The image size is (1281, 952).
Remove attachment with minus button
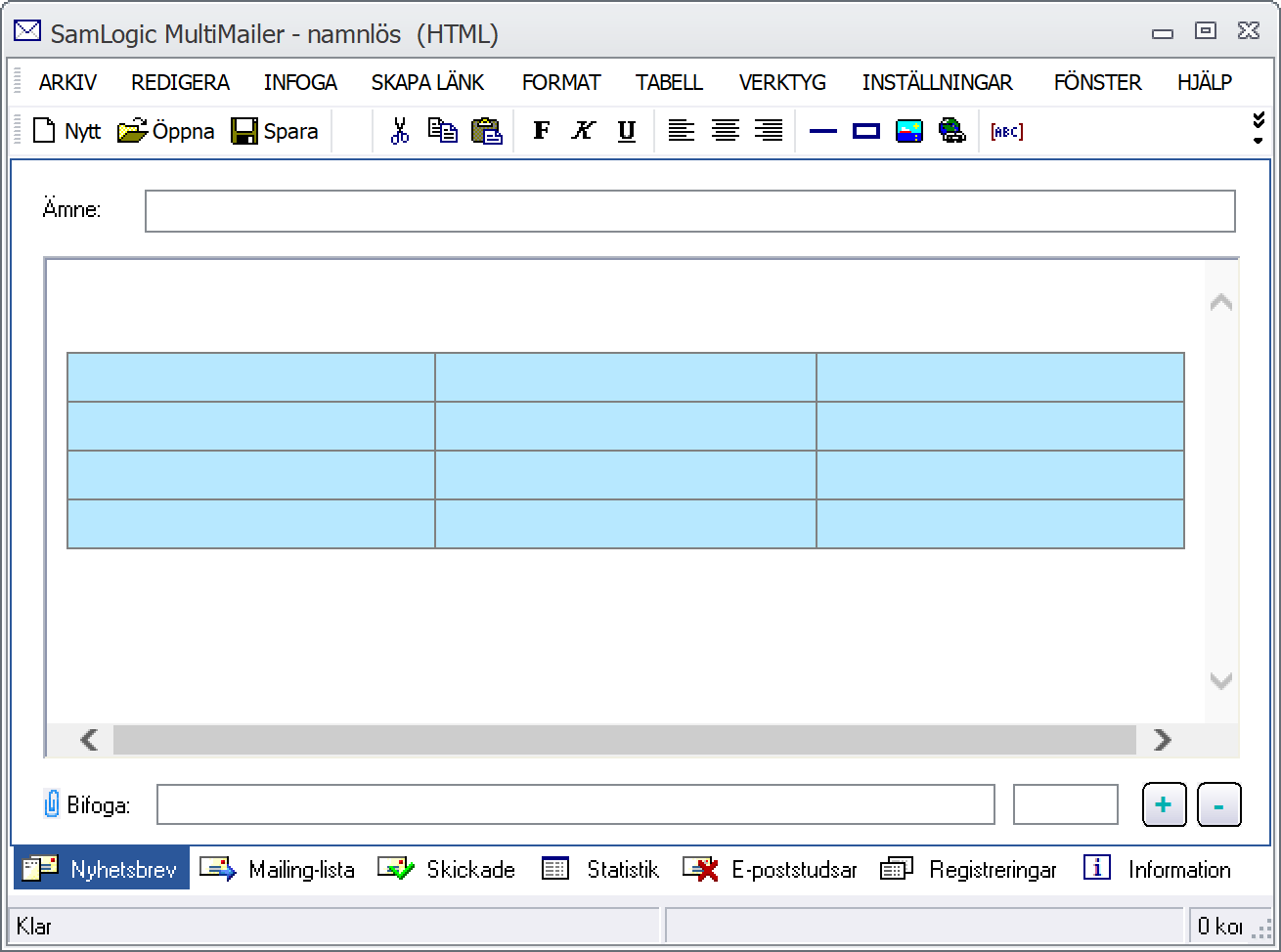(1218, 805)
